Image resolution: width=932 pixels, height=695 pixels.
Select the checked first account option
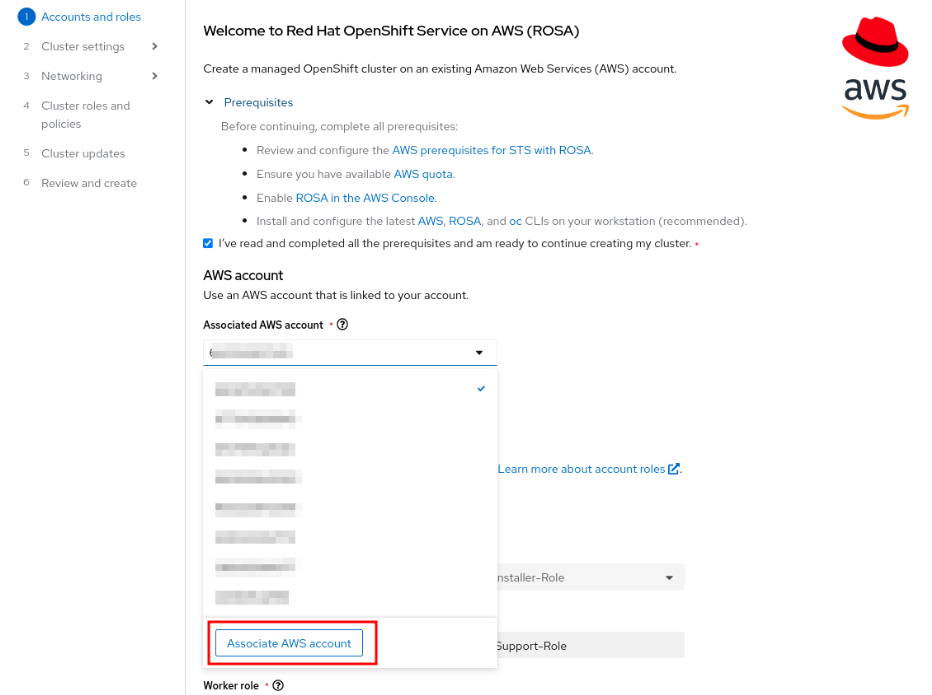click(350, 389)
